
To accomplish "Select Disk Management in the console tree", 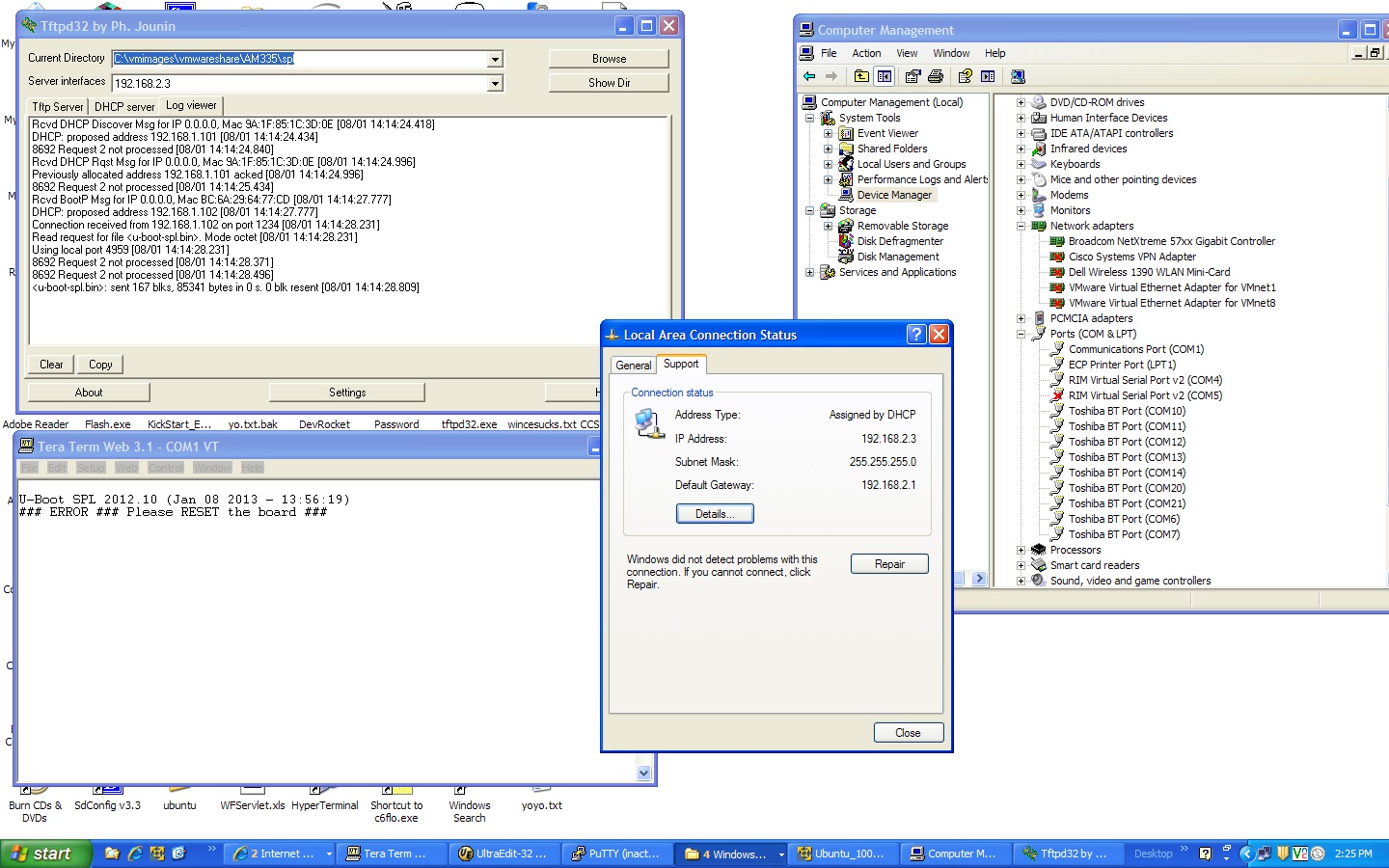I will click(898, 257).
